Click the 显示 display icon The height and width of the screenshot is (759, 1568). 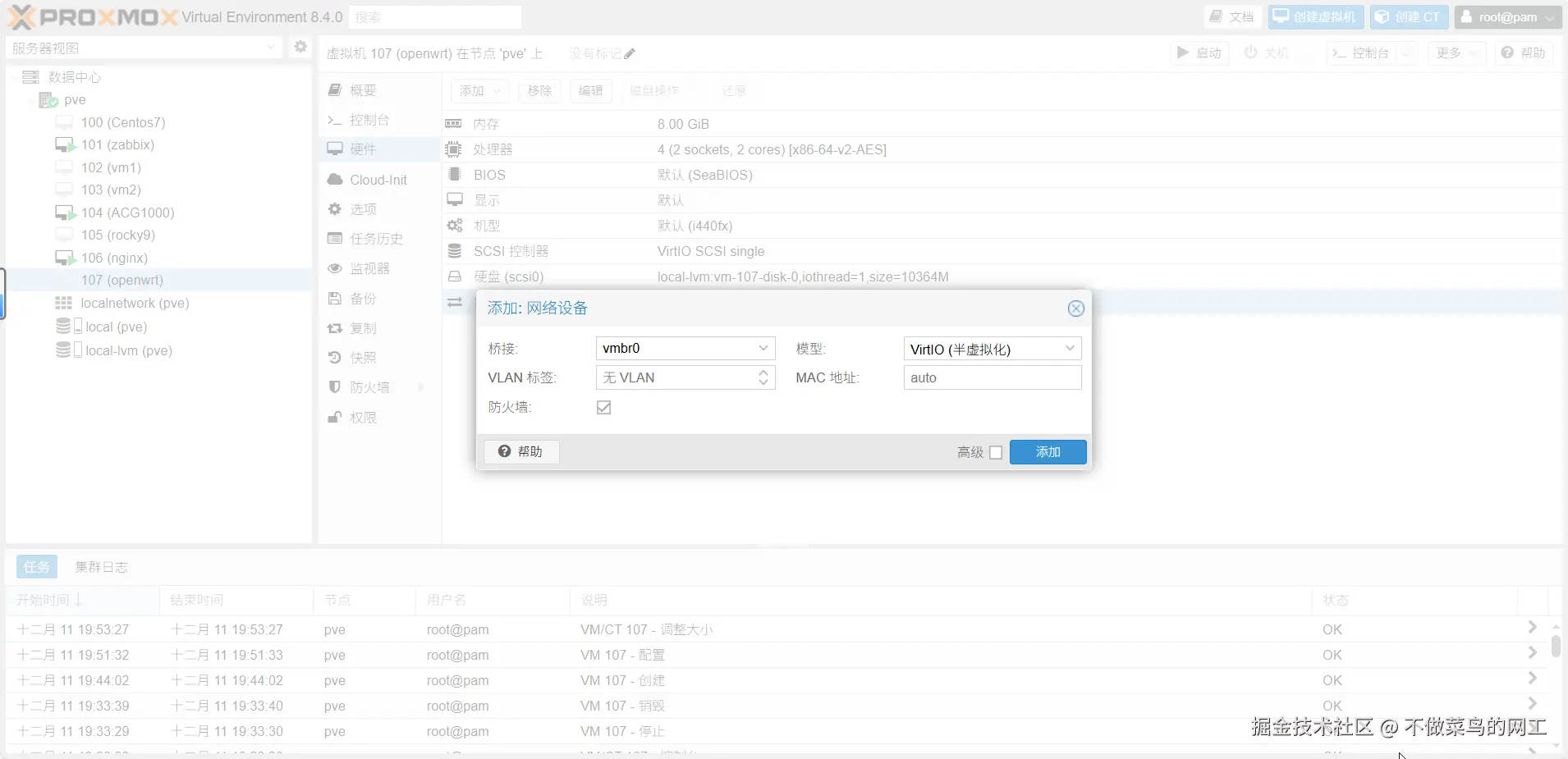click(x=455, y=199)
